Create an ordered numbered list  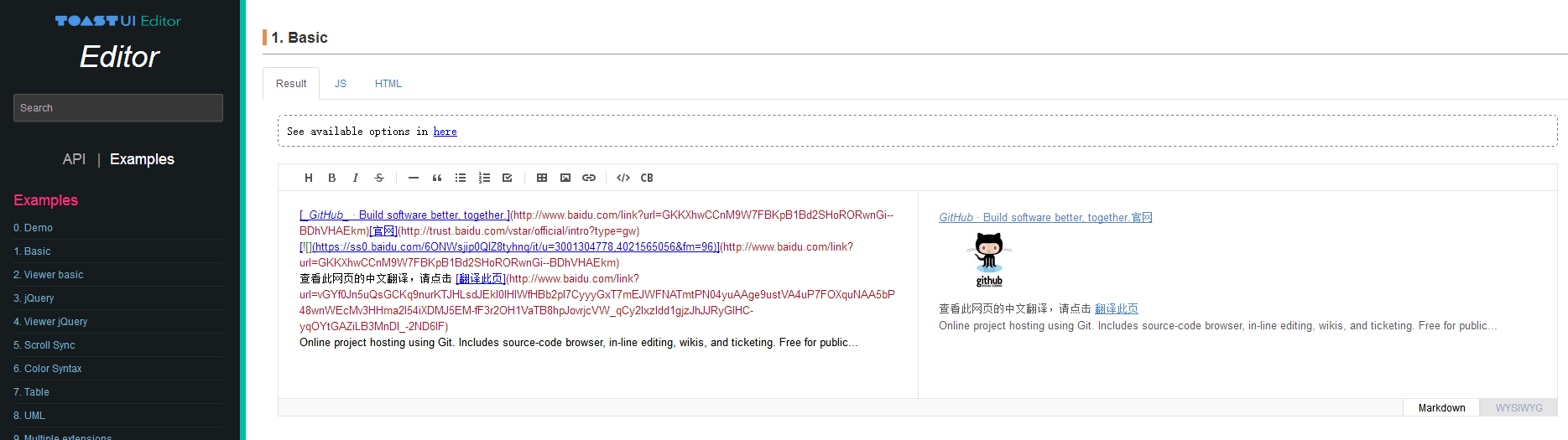(x=484, y=178)
